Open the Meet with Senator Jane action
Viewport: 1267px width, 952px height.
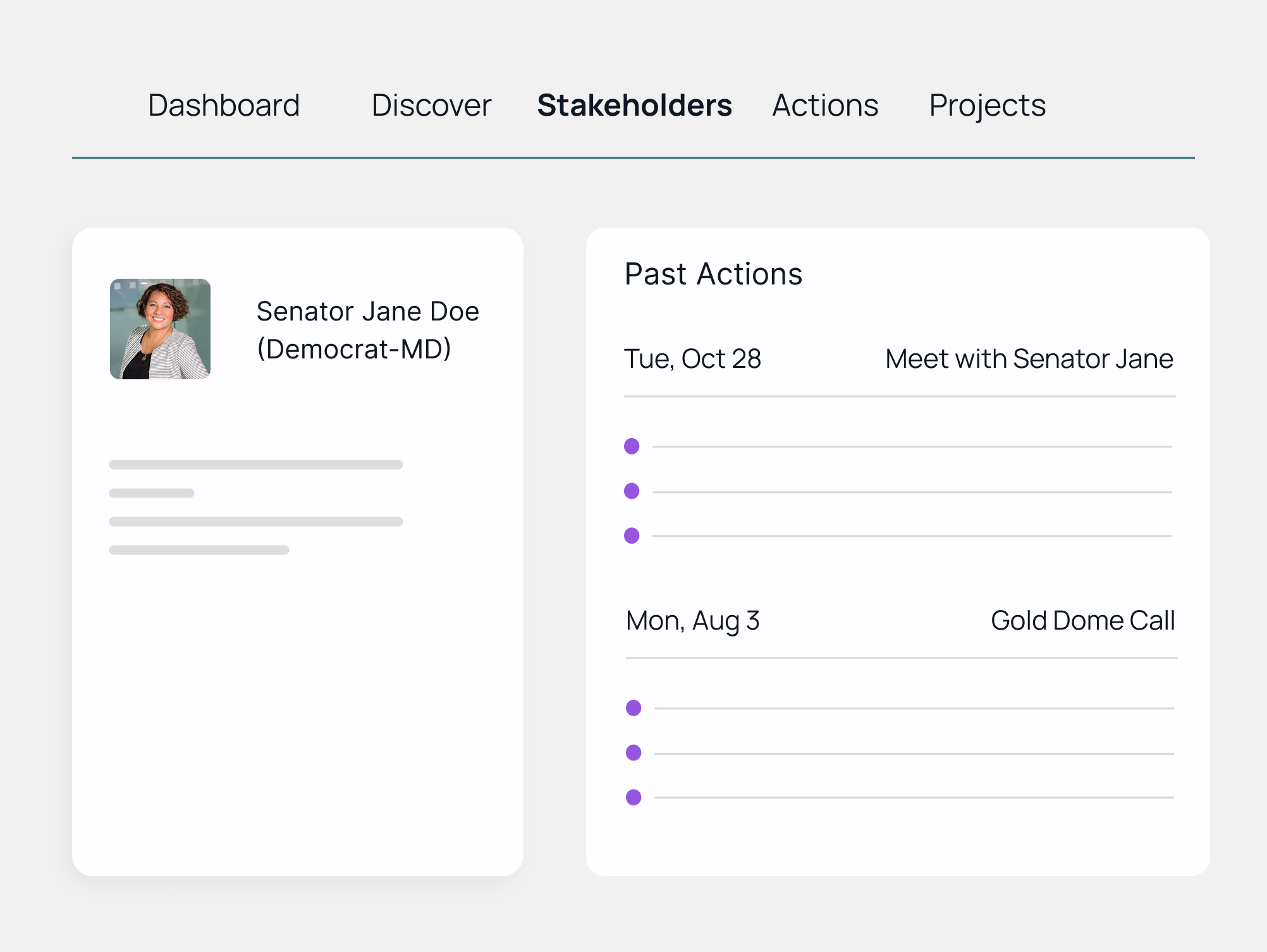(1028, 358)
